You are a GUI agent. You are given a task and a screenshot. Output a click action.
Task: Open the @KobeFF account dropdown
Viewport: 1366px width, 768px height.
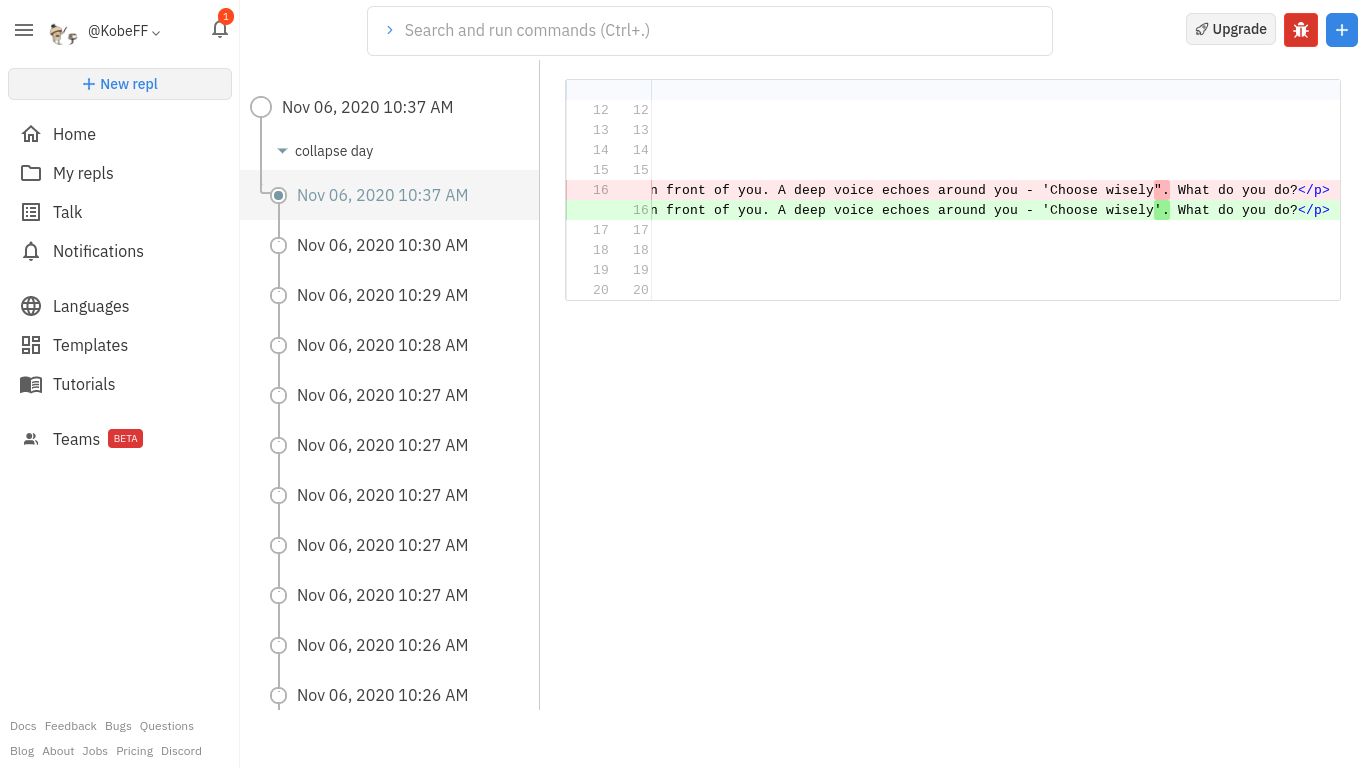tap(124, 31)
